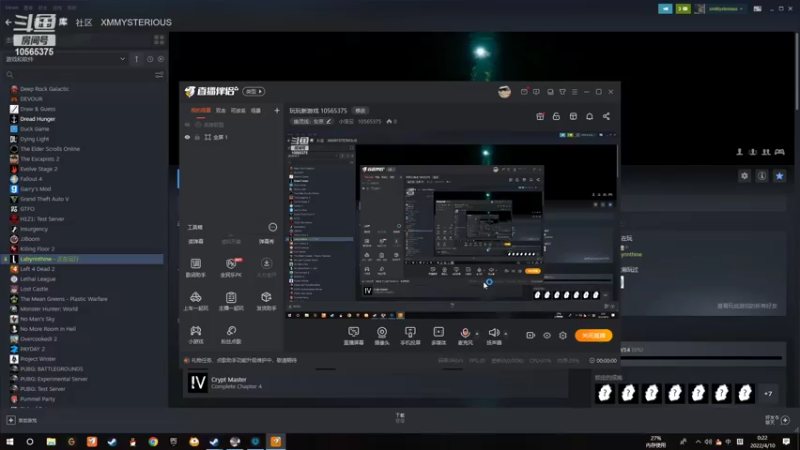
Task: Click the bell reminder icon in streaming app
Action: pyautogui.click(x=589, y=116)
